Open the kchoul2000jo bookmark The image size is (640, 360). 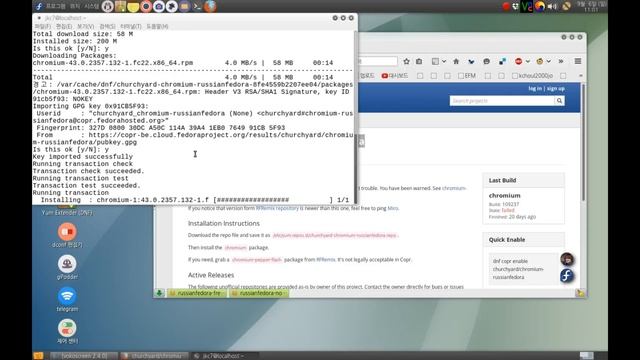(532, 76)
